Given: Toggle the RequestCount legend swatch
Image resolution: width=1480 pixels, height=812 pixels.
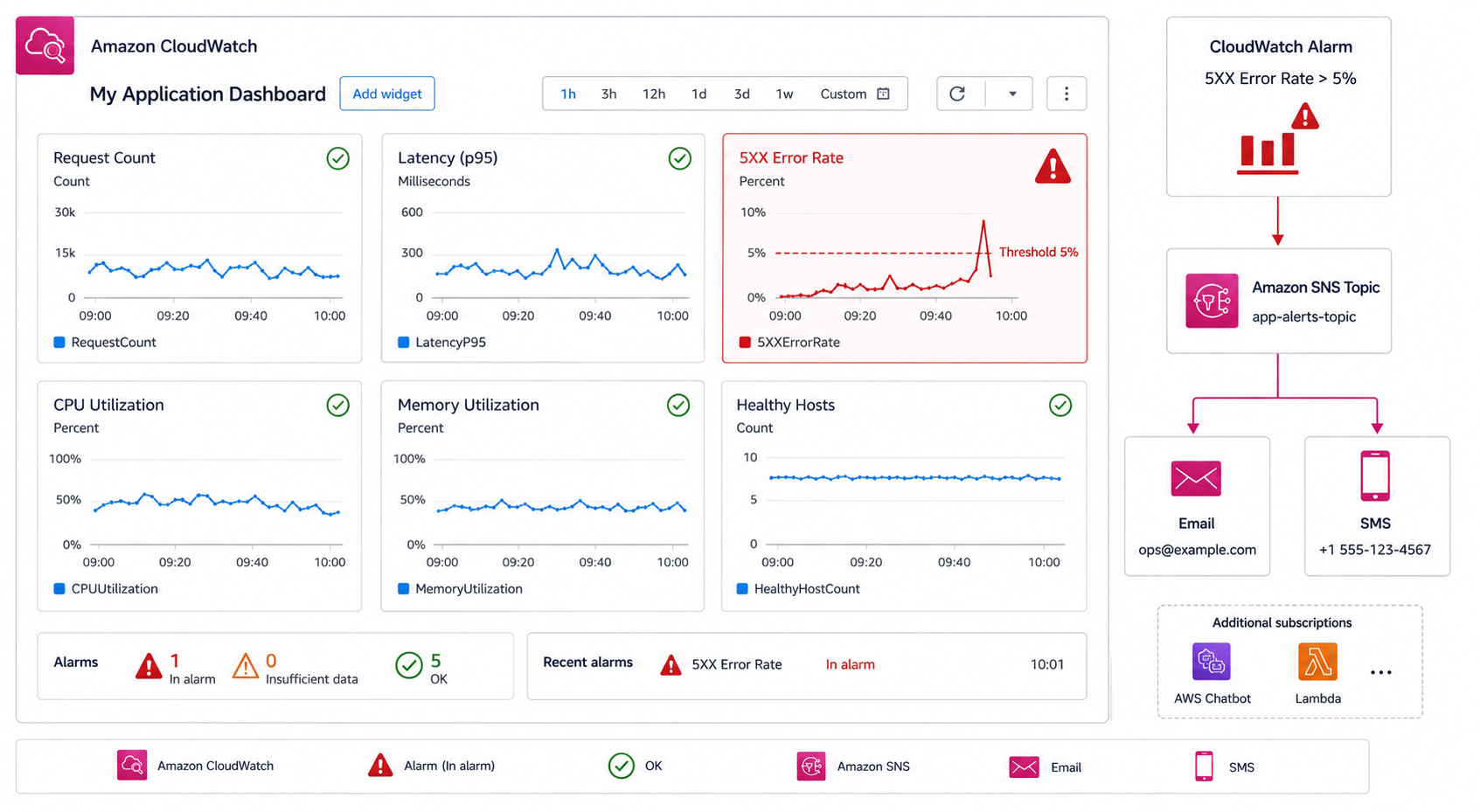Looking at the screenshot, I should (59, 343).
